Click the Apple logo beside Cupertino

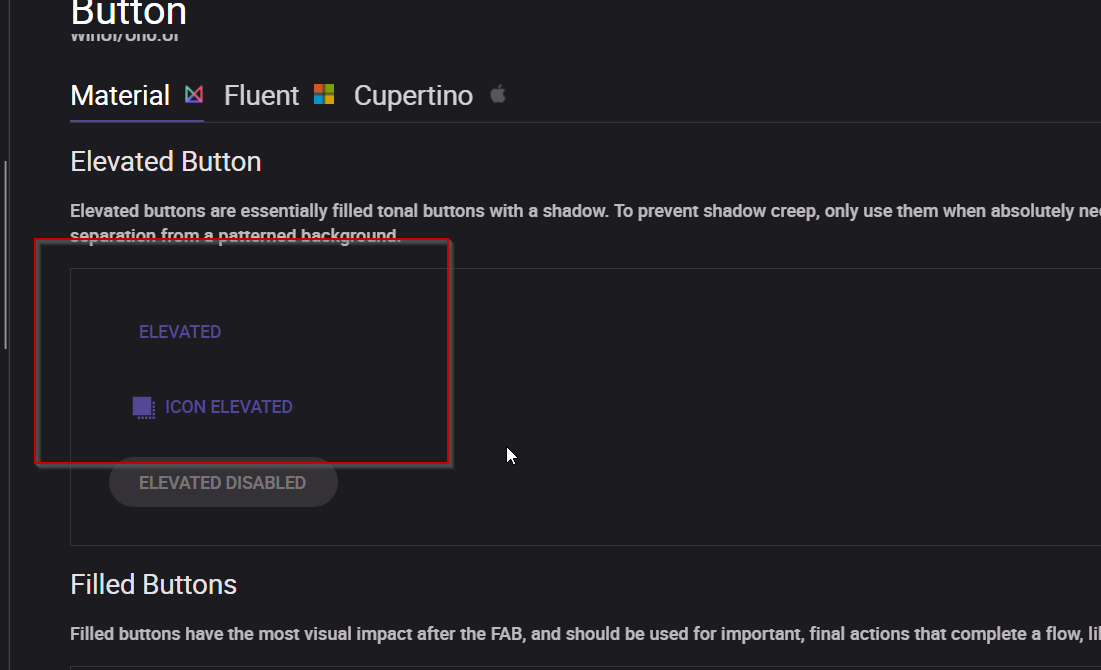click(497, 95)
